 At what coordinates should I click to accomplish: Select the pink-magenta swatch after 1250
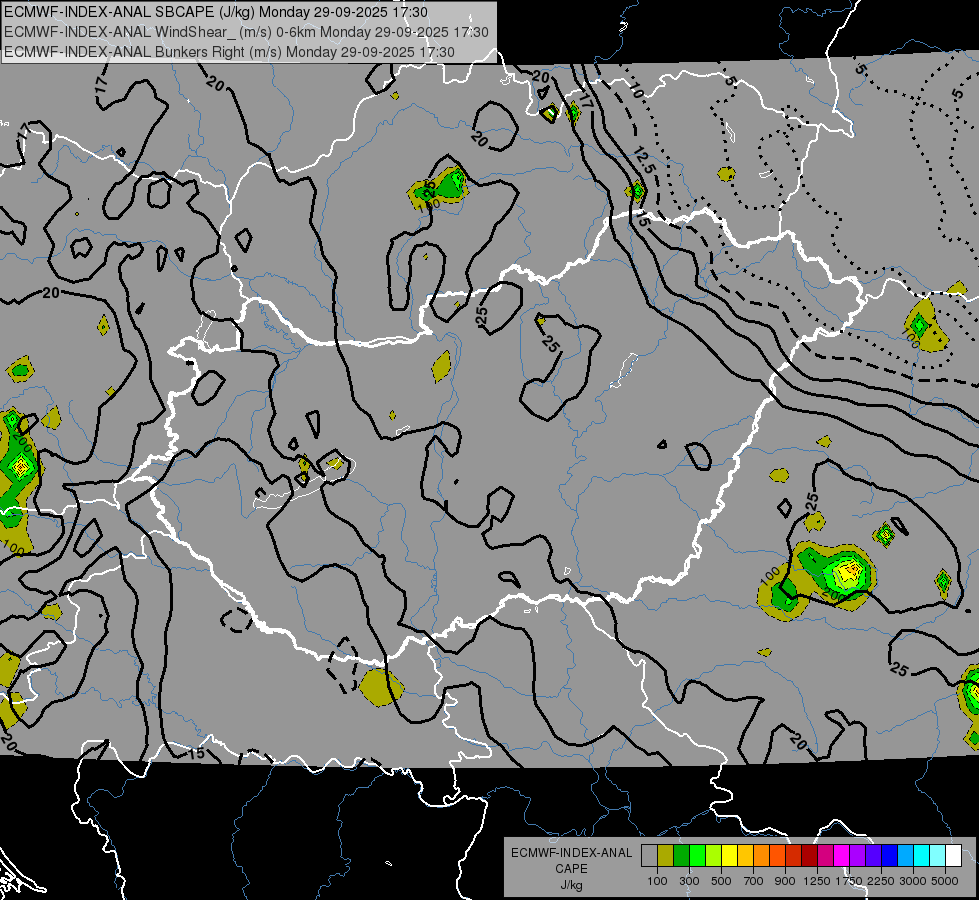[x=825, y=856]
